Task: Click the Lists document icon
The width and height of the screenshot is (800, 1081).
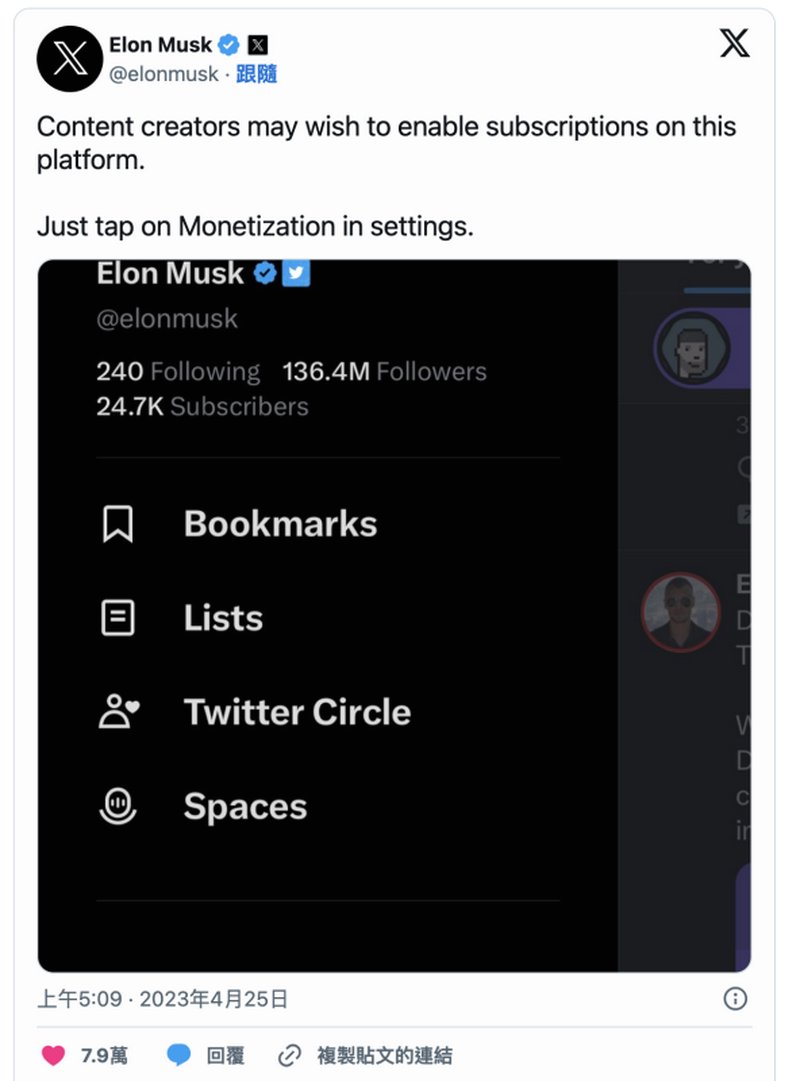Action: tap(118, 618)
